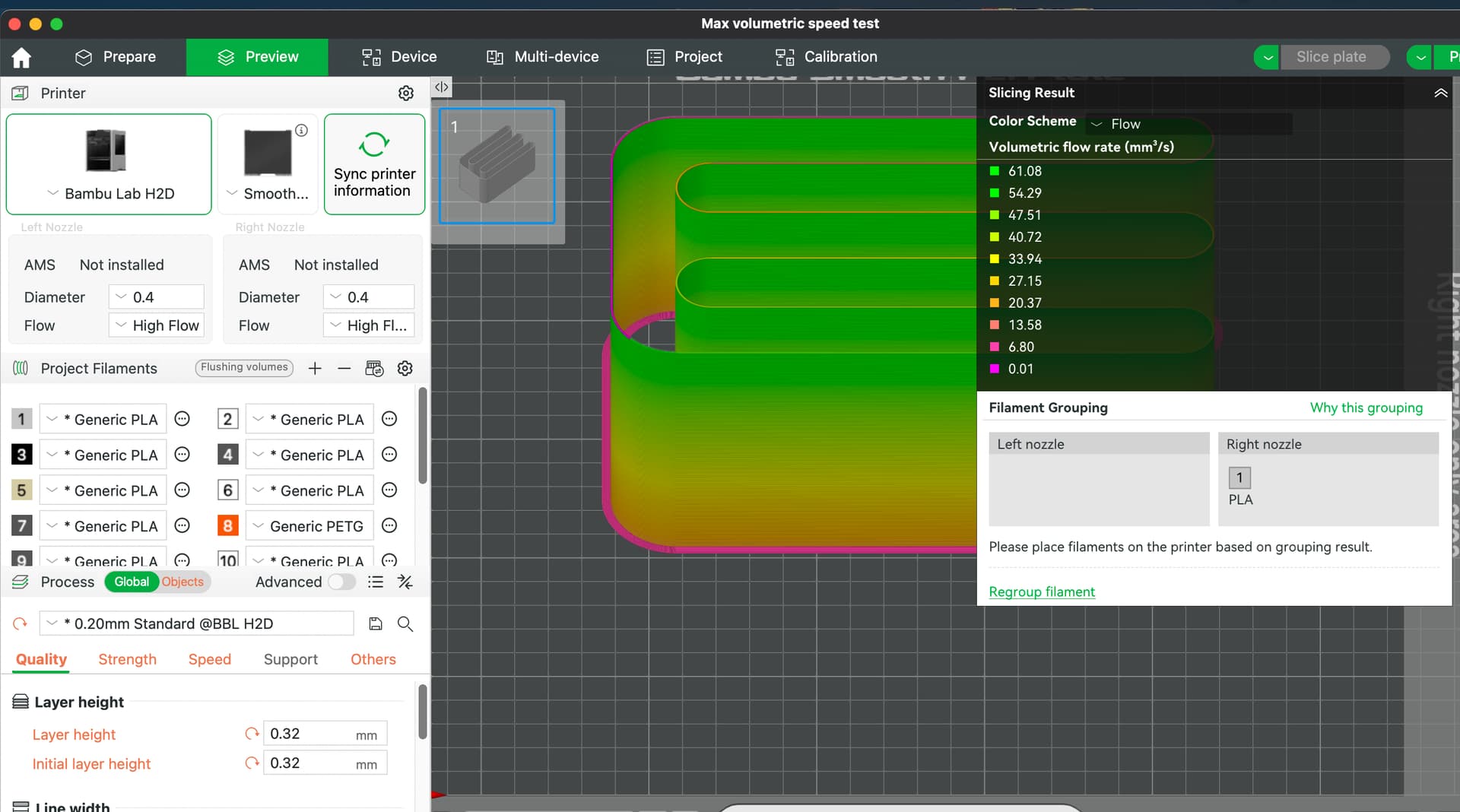The height and width of the screenshot is (812, 1460).
Task: Open printer settings gear icon
Action: point(406,93)
